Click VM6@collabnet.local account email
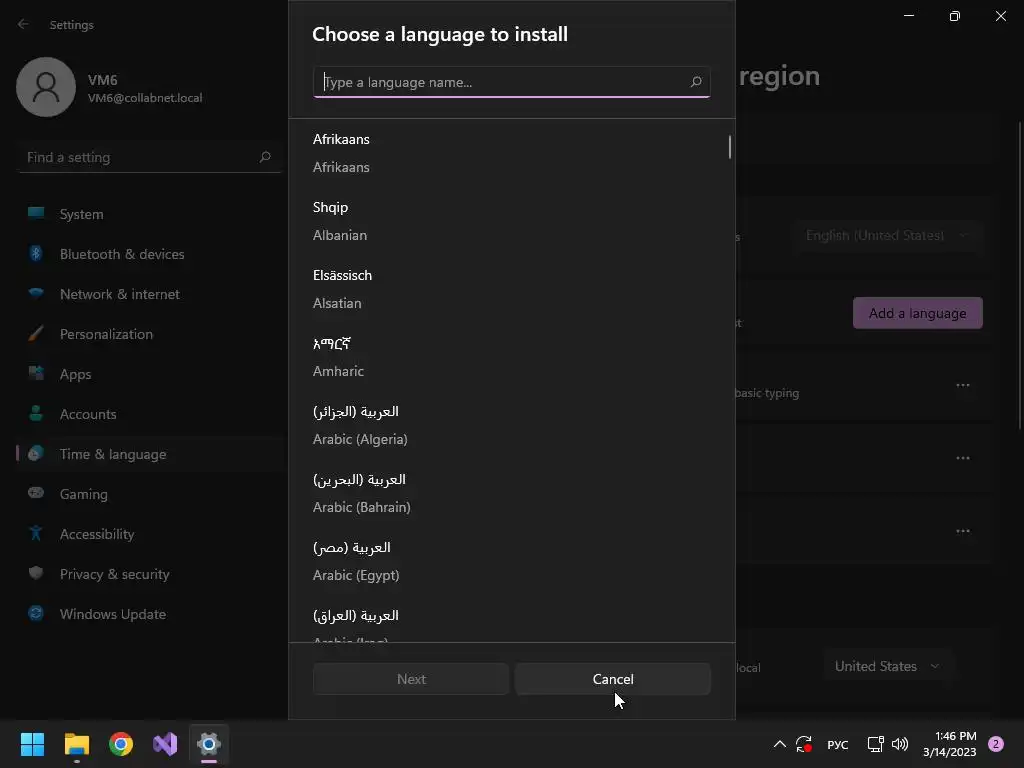The height and width of the screenshot is (768, 1024). 145,98
